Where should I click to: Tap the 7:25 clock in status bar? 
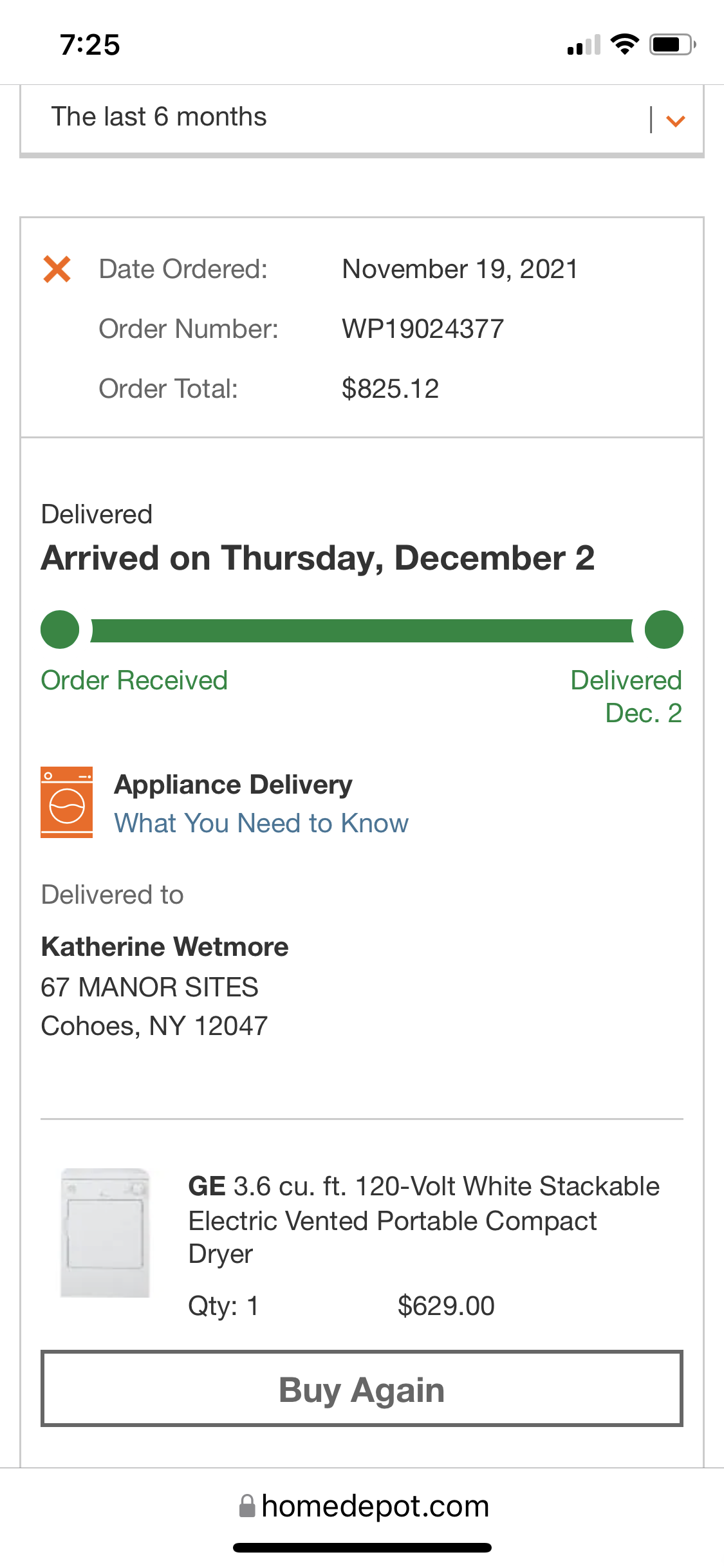(x=90, y=45)
